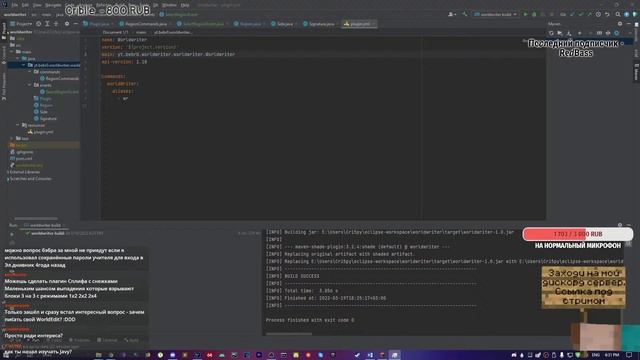Expand the test folder
This screenshot has width=640, height=360.
click(x=12, y=139)
